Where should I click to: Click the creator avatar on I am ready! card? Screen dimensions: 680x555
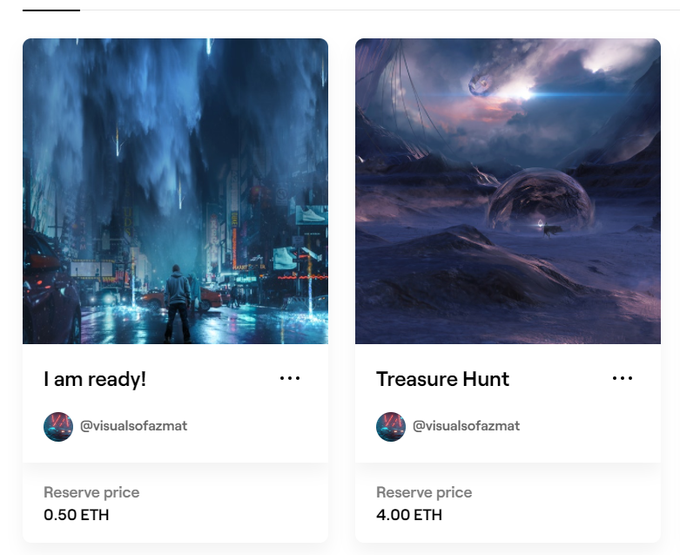tap(58, 427)
